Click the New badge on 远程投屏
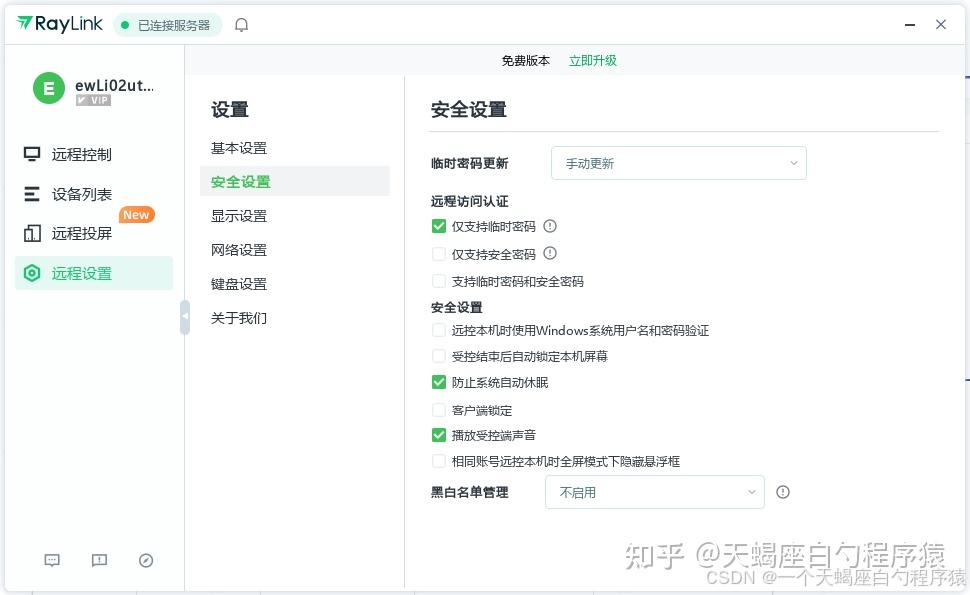 136,215
